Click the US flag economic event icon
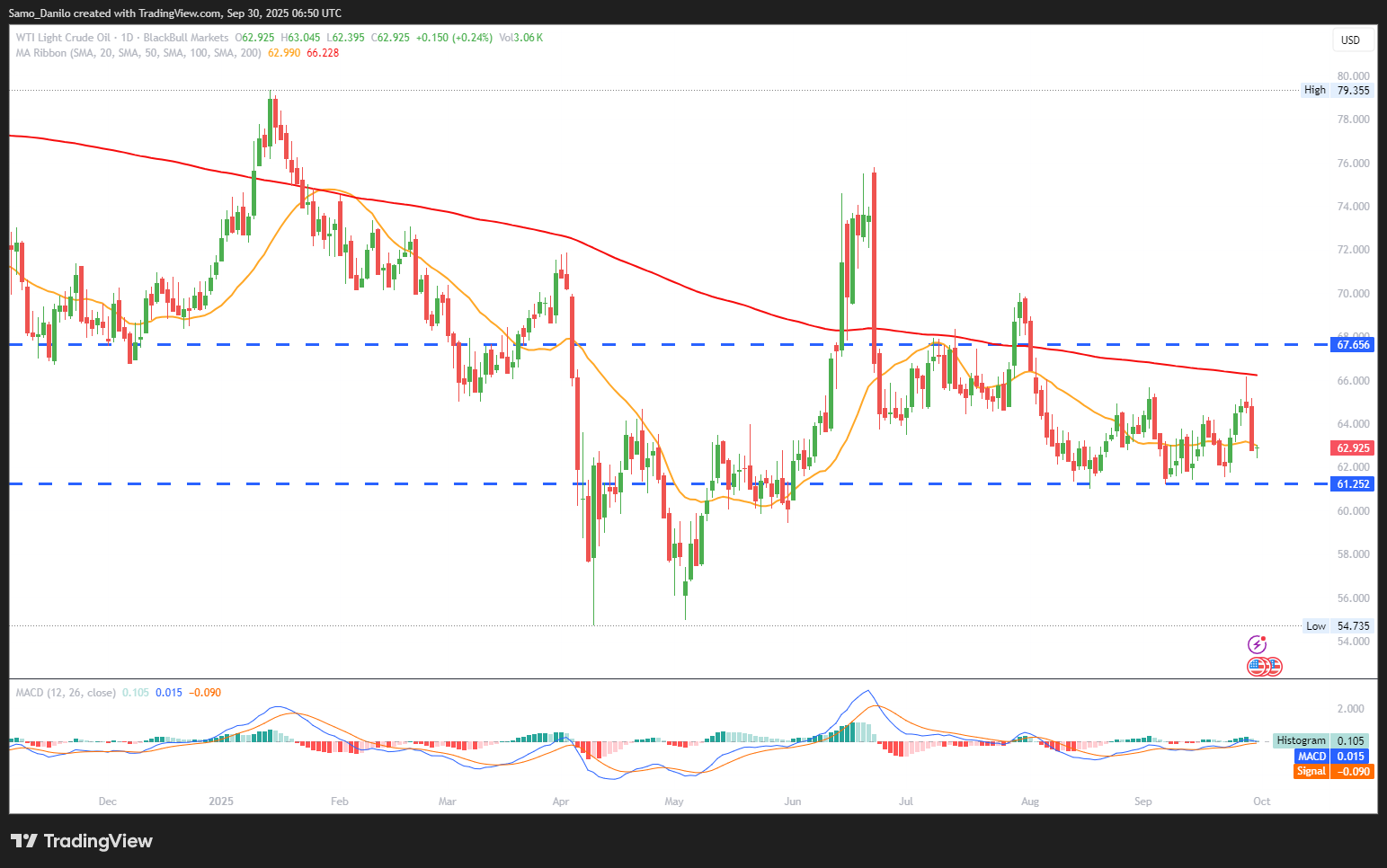This screenshot has height=868, width=1387. pyautogui.click(x=1258, y=667)
